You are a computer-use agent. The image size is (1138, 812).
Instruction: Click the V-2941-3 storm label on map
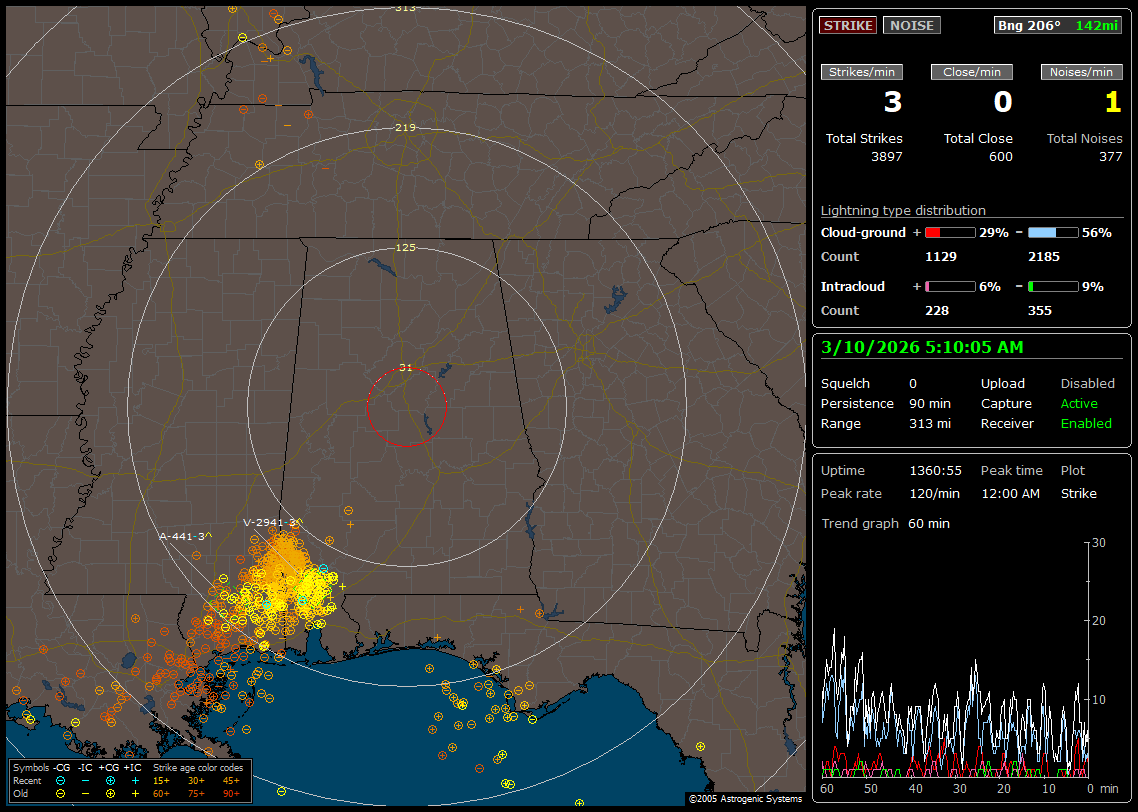tap(270, 522)
